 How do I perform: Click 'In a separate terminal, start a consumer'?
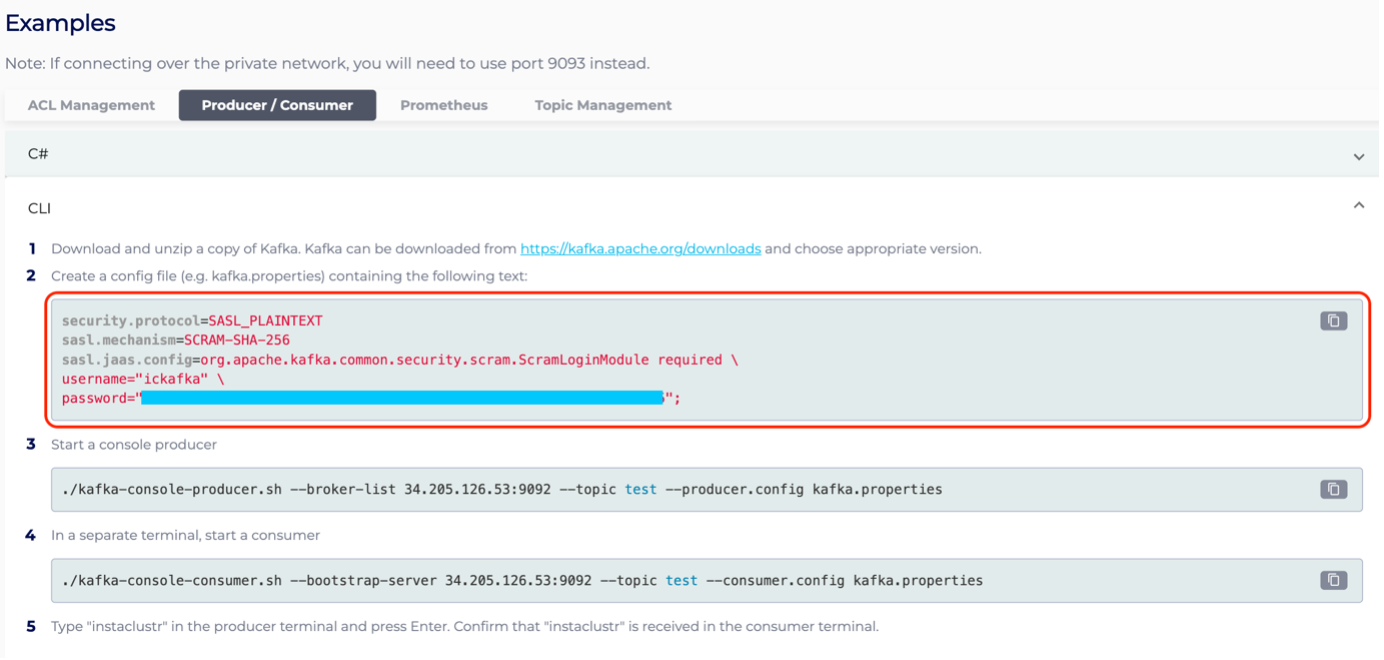(x=185, y=535)
